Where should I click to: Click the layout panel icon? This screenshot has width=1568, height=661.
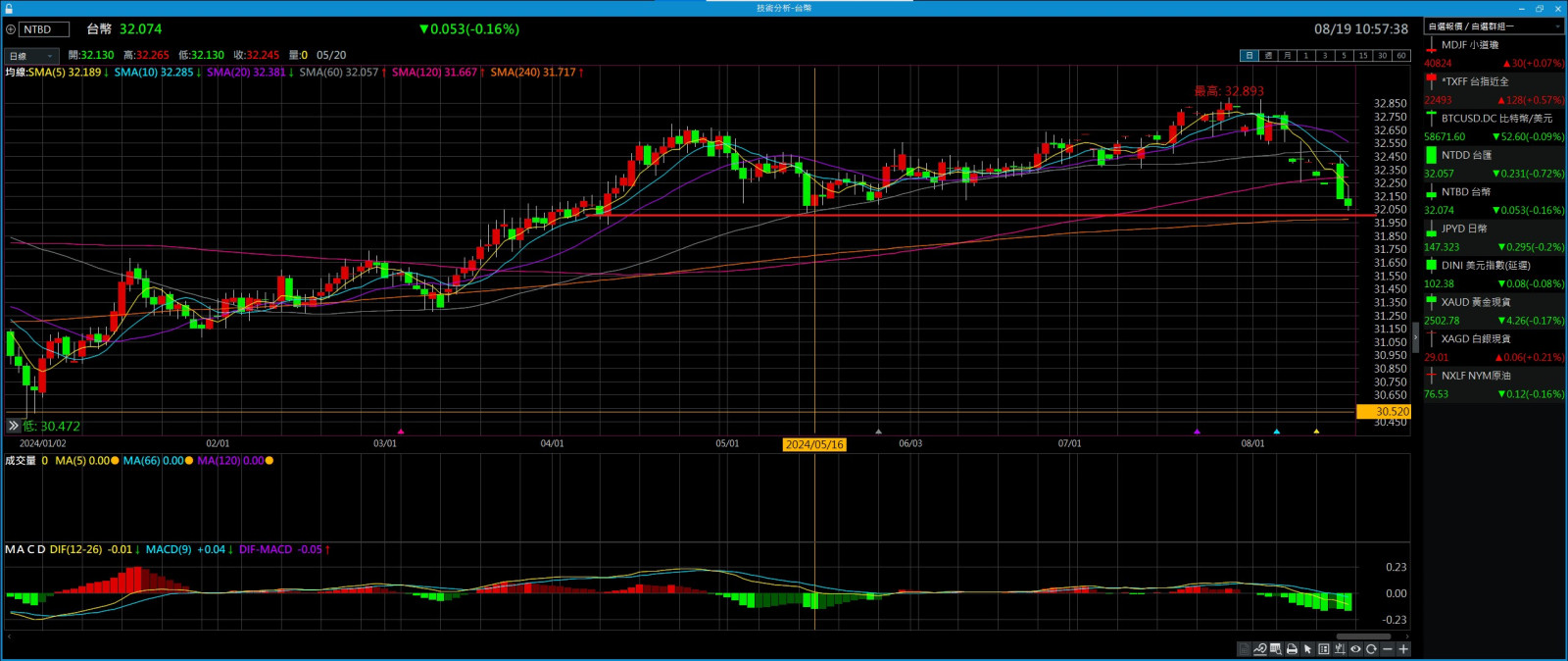coord(1324,649)
